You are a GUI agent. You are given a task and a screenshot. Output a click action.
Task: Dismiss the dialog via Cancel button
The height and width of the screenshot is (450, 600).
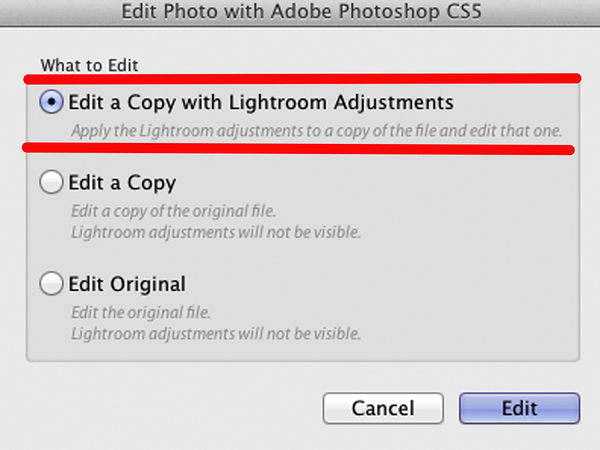click(383, 408)
